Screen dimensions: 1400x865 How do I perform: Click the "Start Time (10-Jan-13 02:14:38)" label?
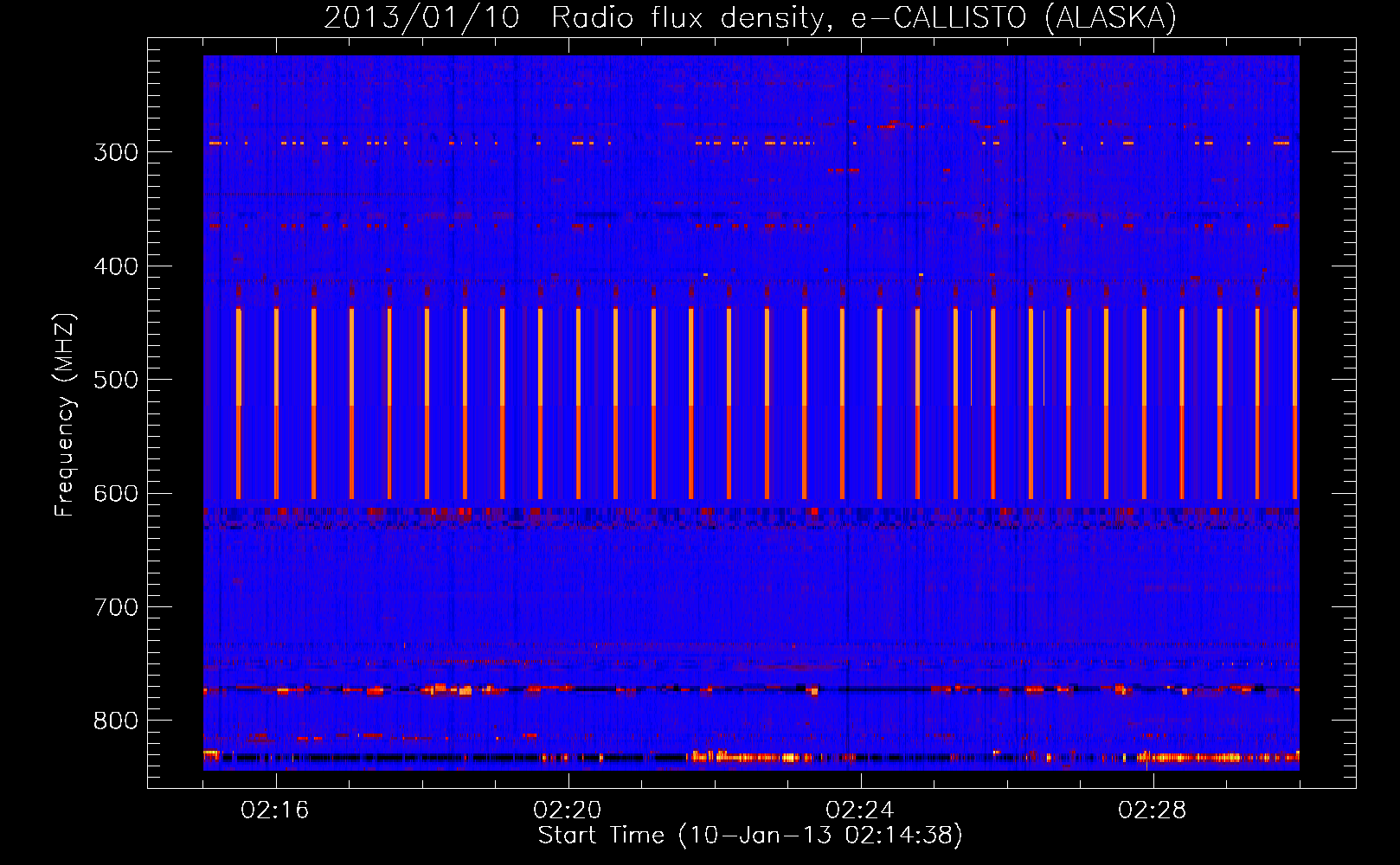[750, 836]
